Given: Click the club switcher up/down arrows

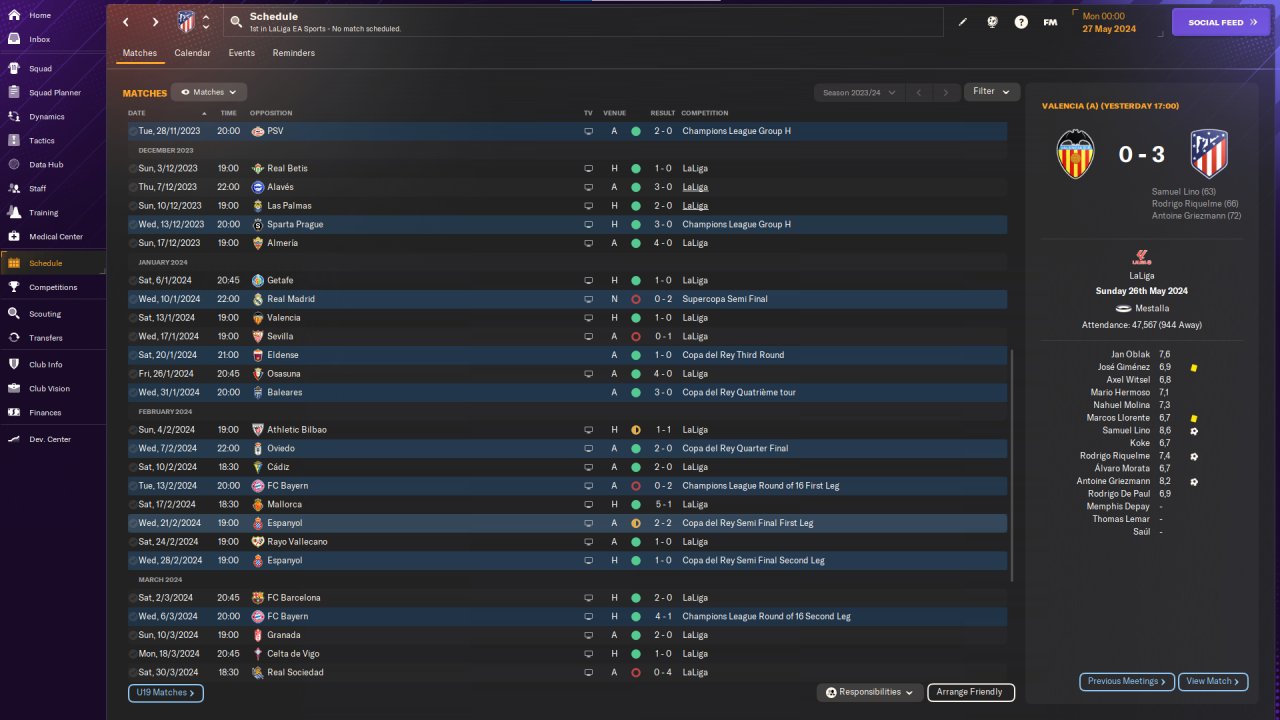Looking at the screenshot, I should (206, 22).
